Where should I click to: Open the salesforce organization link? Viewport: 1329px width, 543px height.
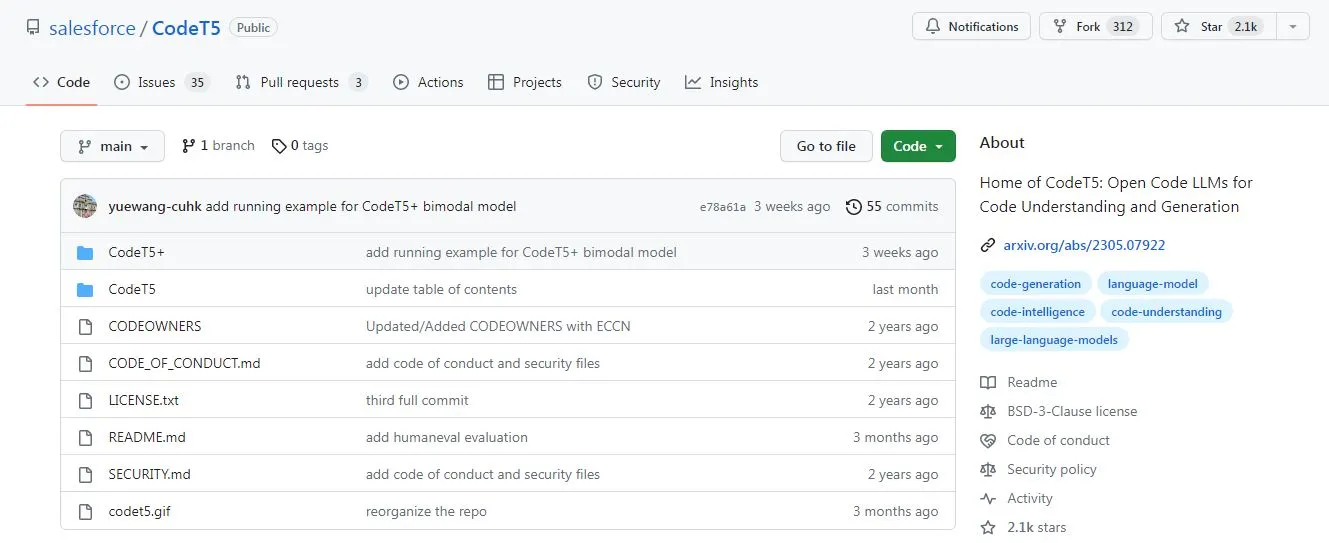click(92, 28)
